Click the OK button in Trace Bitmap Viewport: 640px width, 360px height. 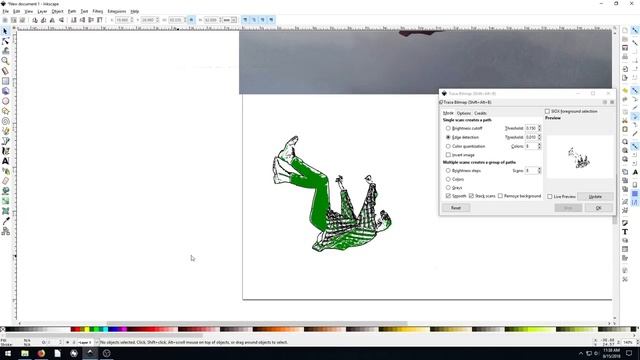coord(598,208)
